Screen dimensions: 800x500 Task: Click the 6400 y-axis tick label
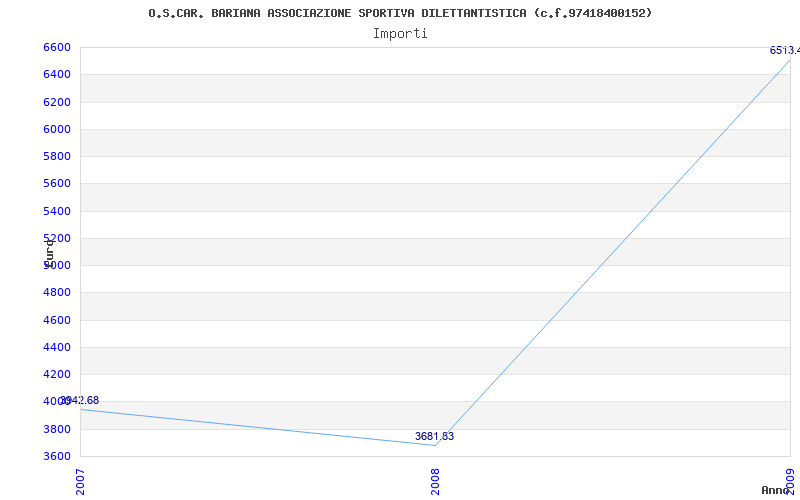[57, 75]
